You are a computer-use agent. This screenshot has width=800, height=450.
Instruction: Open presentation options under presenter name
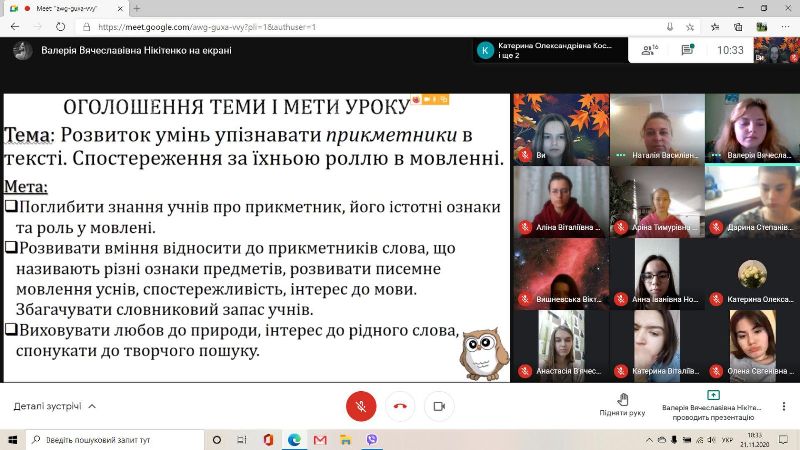pyautogui.click(x=712, y=405)
